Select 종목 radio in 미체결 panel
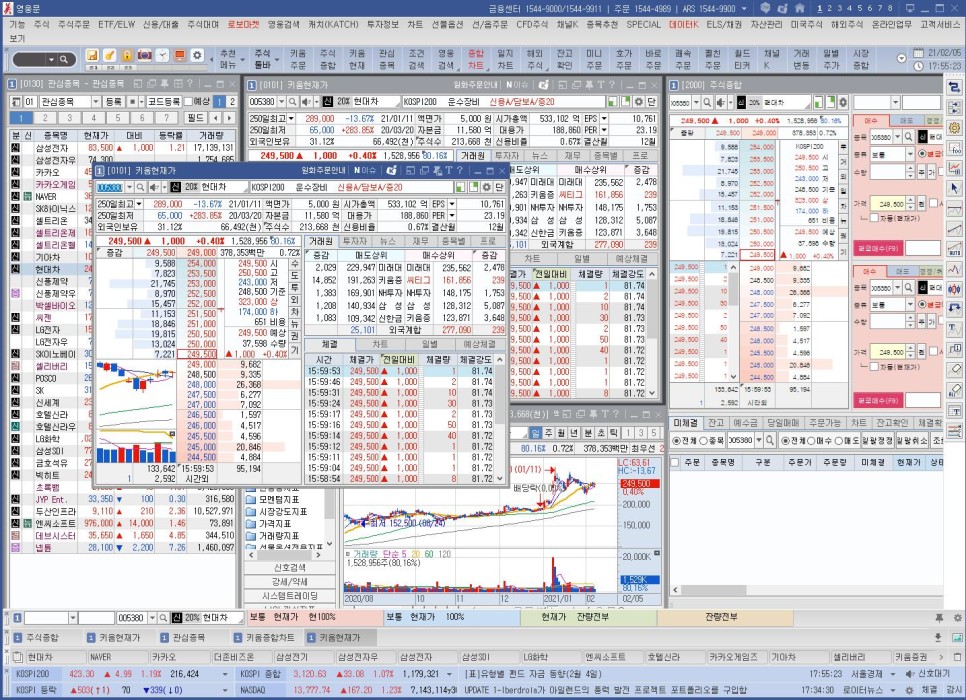966x700 pixels. [x=703, y=441]
